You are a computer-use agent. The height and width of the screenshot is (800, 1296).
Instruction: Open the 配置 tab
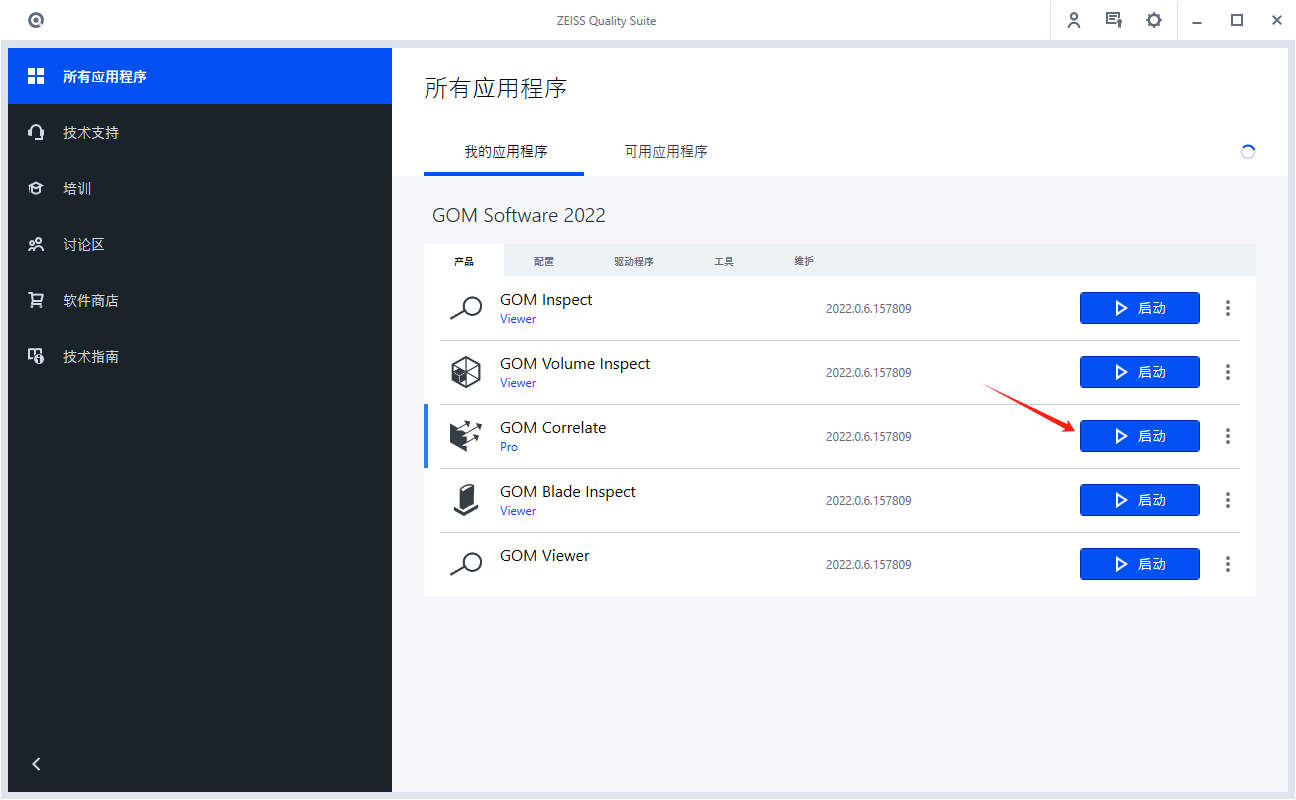click(543, 261)
